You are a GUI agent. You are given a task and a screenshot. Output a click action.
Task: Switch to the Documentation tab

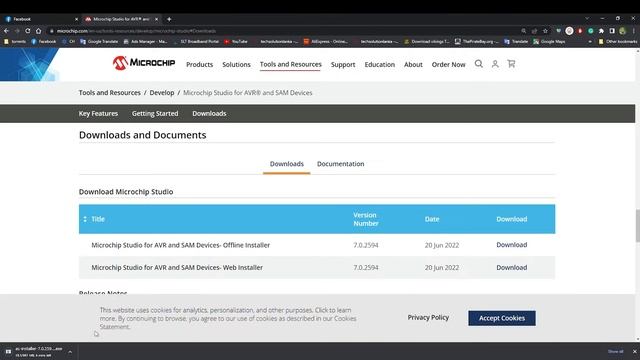pos(340,164)
